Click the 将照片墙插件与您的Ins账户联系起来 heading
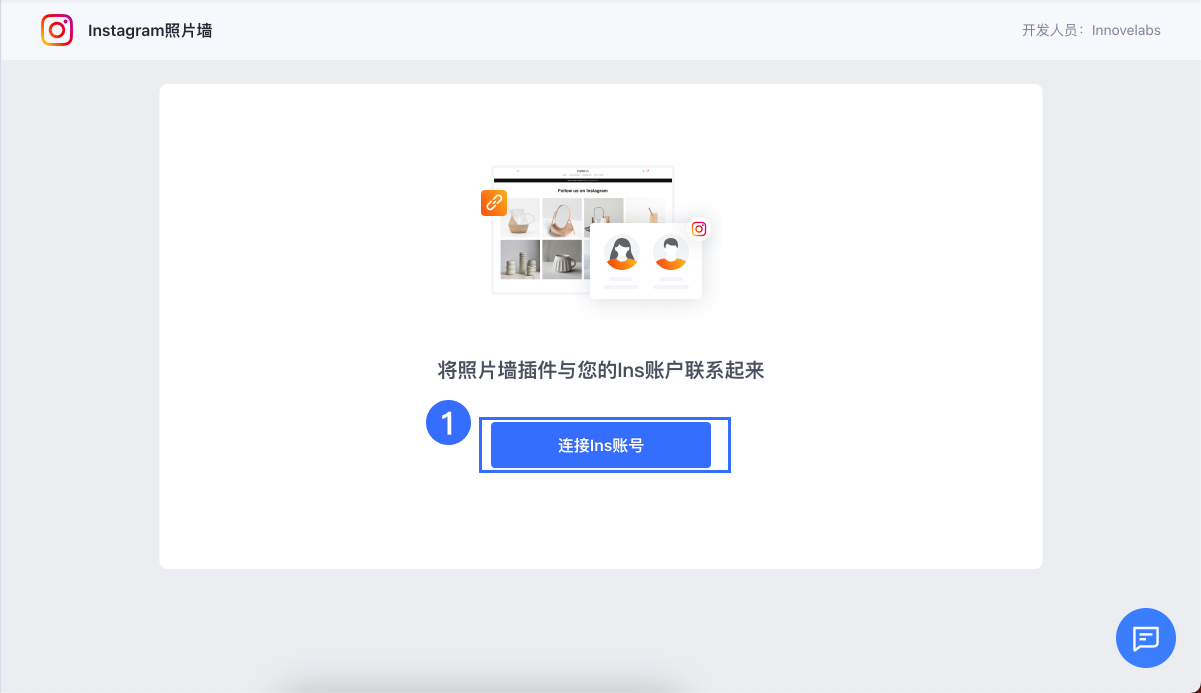This screenshot has height=693, width=1201. pyautogui.click(x=601, y=370)
